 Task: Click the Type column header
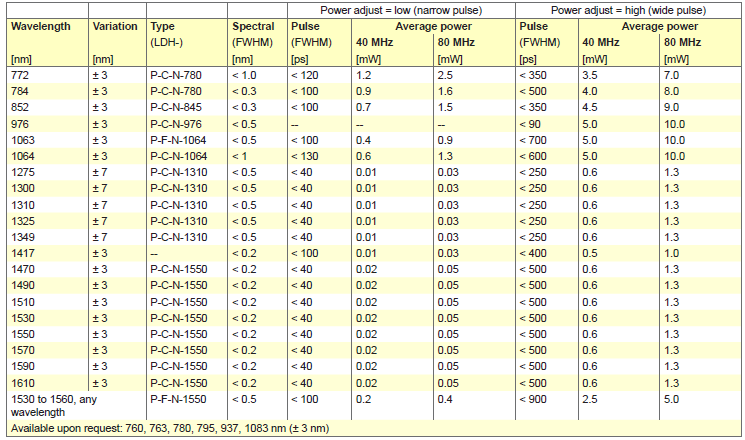(162, 26)
